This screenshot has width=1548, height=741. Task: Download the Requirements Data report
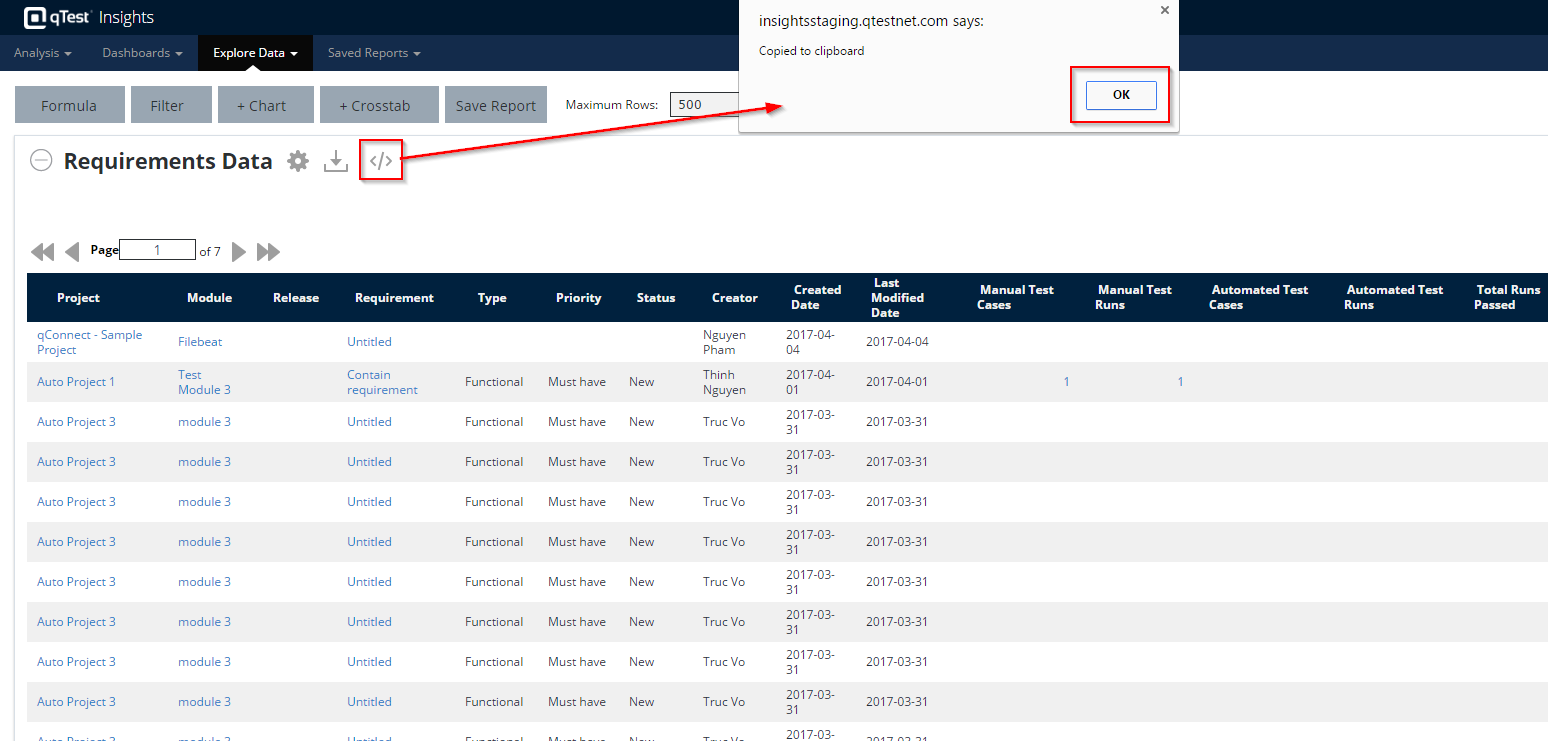tap(336, 161)
